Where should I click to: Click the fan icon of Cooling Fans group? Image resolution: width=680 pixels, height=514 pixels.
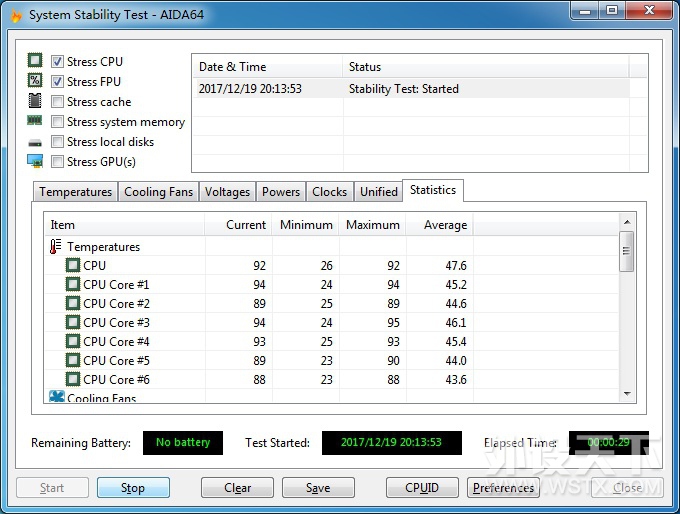pos(57,396)
